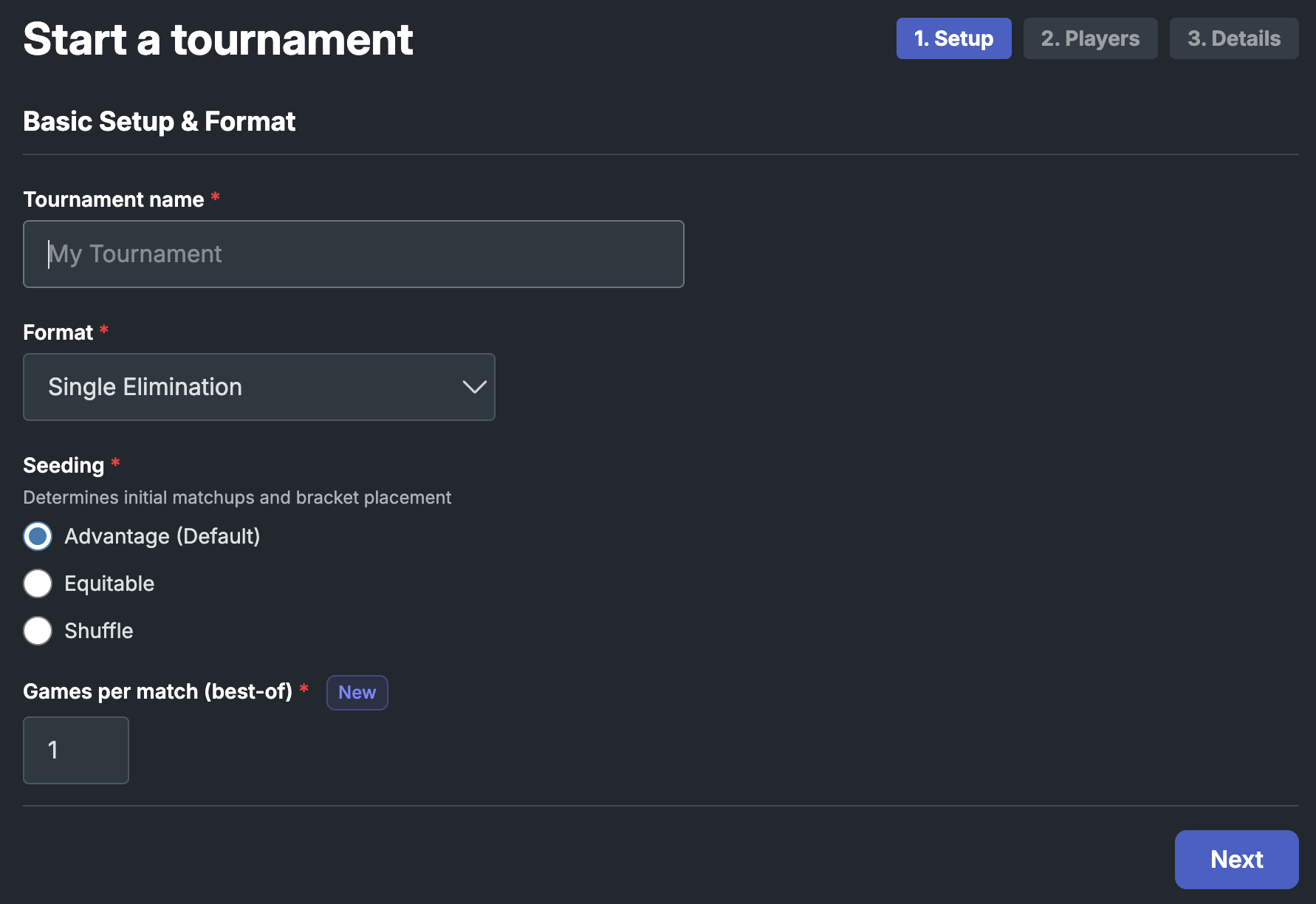Select the Shuffle seeding radio button
This screenshot has width=1316, height=904.
tap(38, 631)
